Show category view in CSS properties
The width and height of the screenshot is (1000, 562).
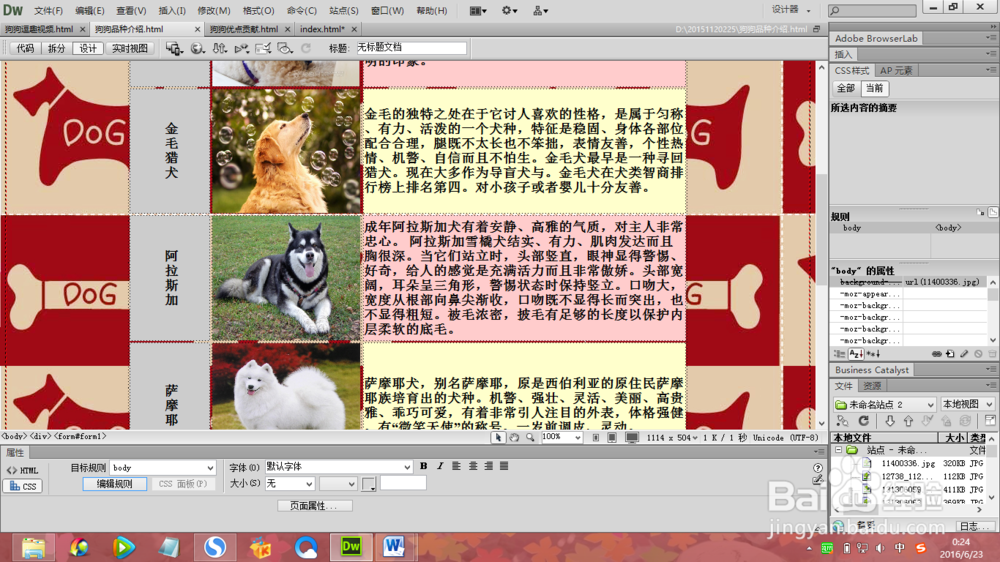tap(840, 354)
